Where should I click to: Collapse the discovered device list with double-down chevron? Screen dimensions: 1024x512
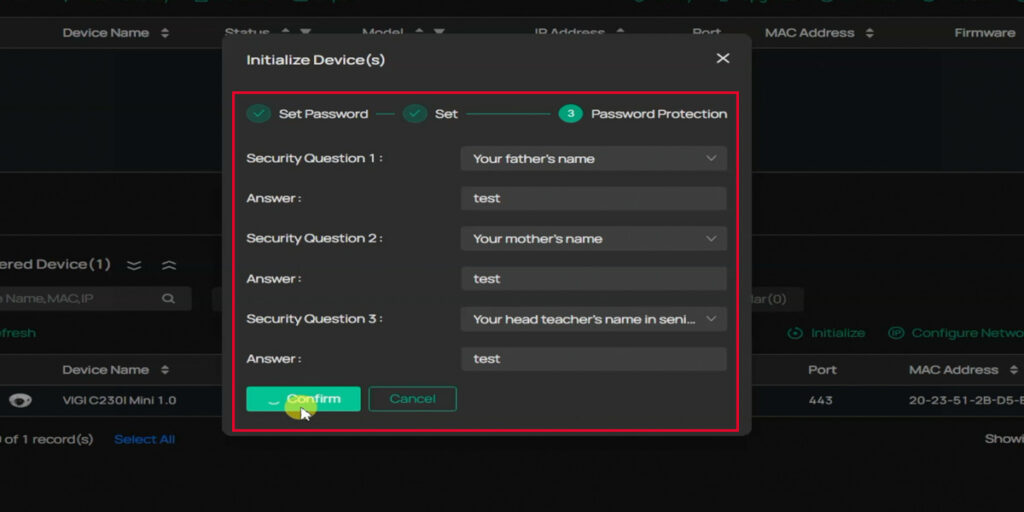(134, 265)
